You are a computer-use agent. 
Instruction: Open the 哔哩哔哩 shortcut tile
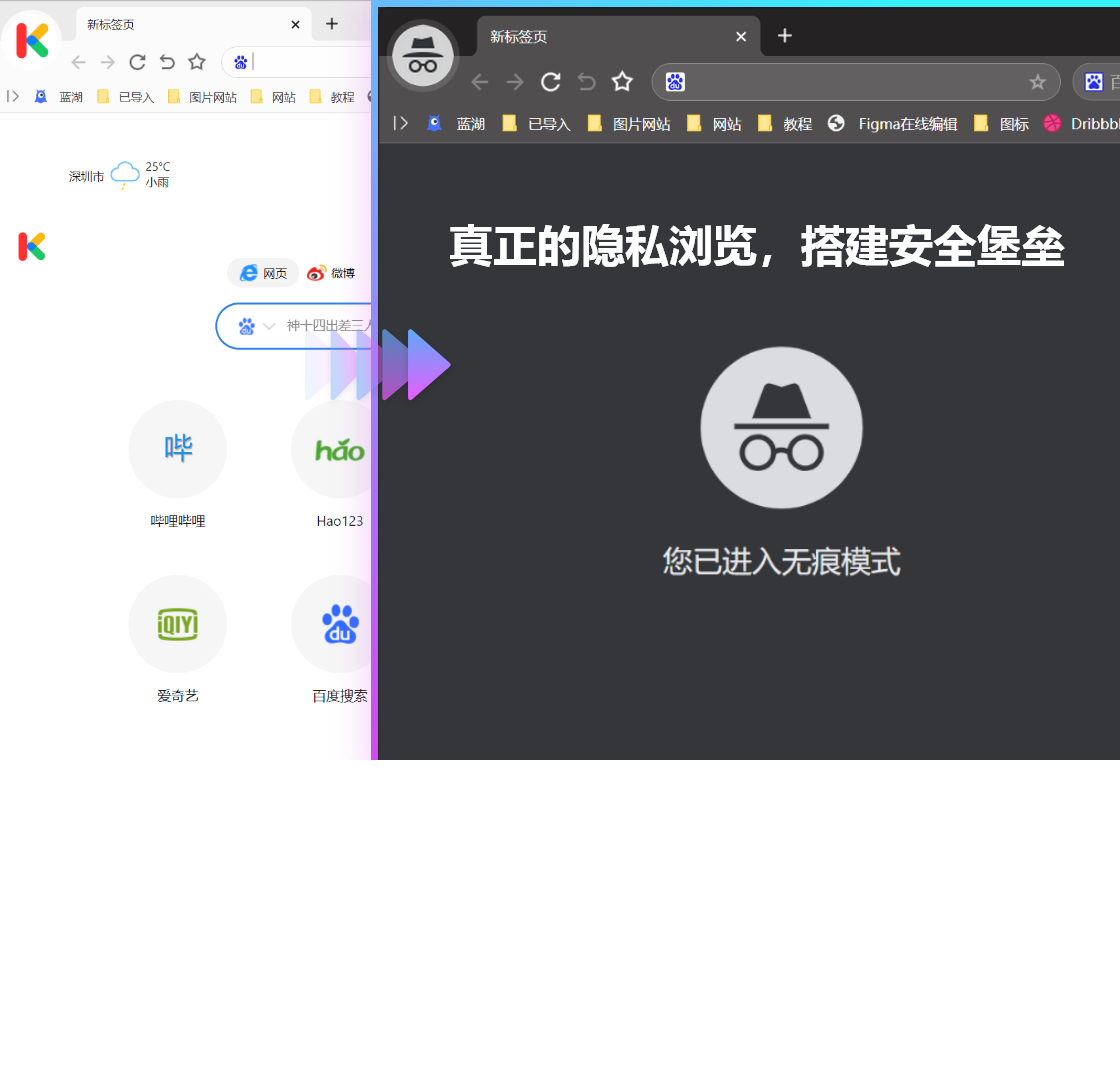[x=178, y=449]
